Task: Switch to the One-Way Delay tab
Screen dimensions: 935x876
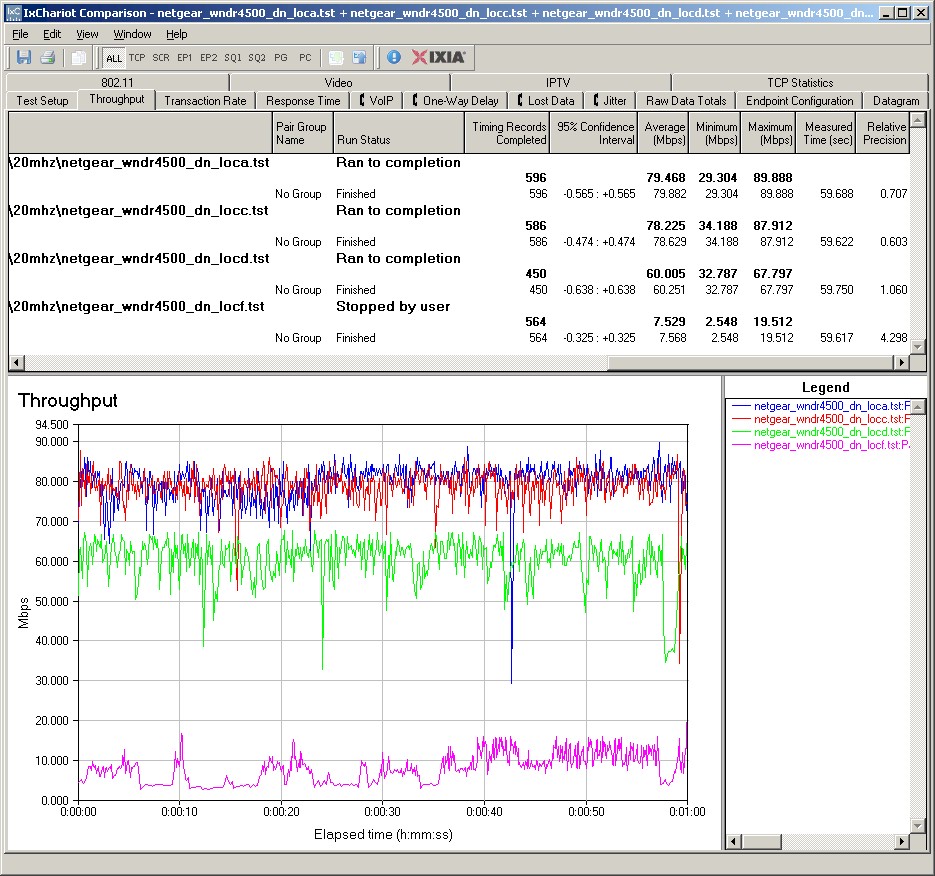Action: click(x=455, y=101)
